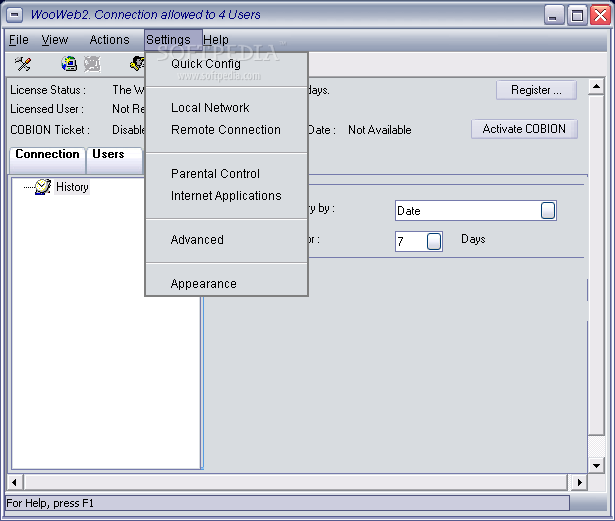
Task: Open the Actions menu
Action: tap(109, 40)
